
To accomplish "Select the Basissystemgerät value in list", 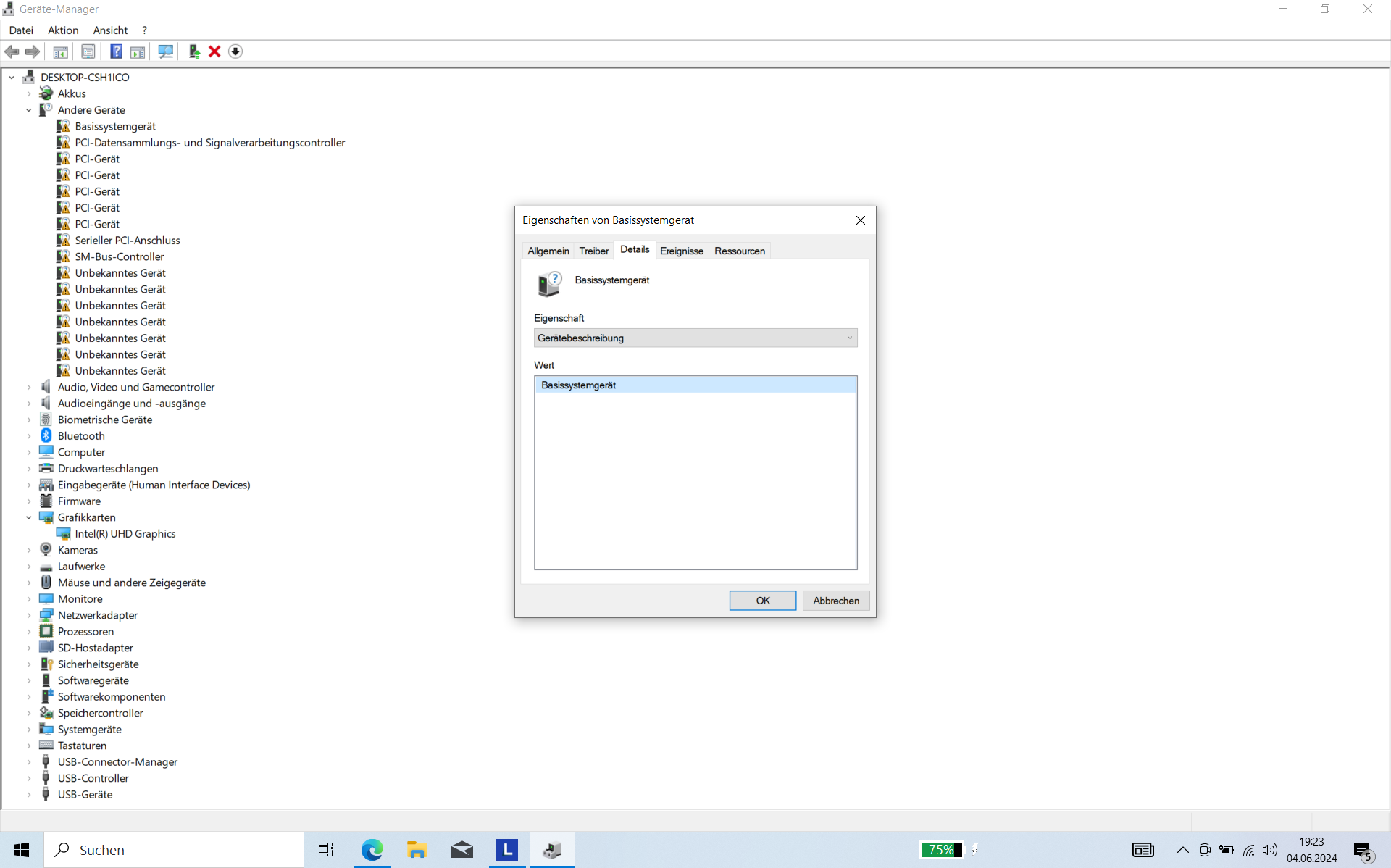I will 578,385.
